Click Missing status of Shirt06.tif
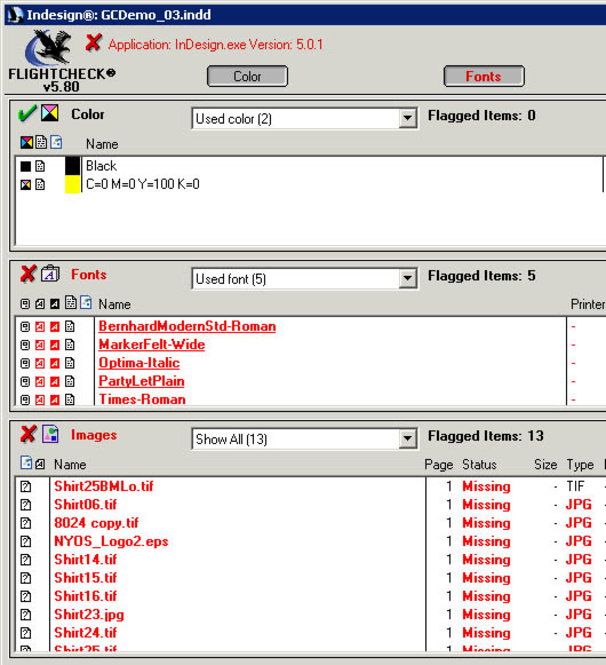The height and width of the screenshot is (665, 606). (x=486, y=505)
